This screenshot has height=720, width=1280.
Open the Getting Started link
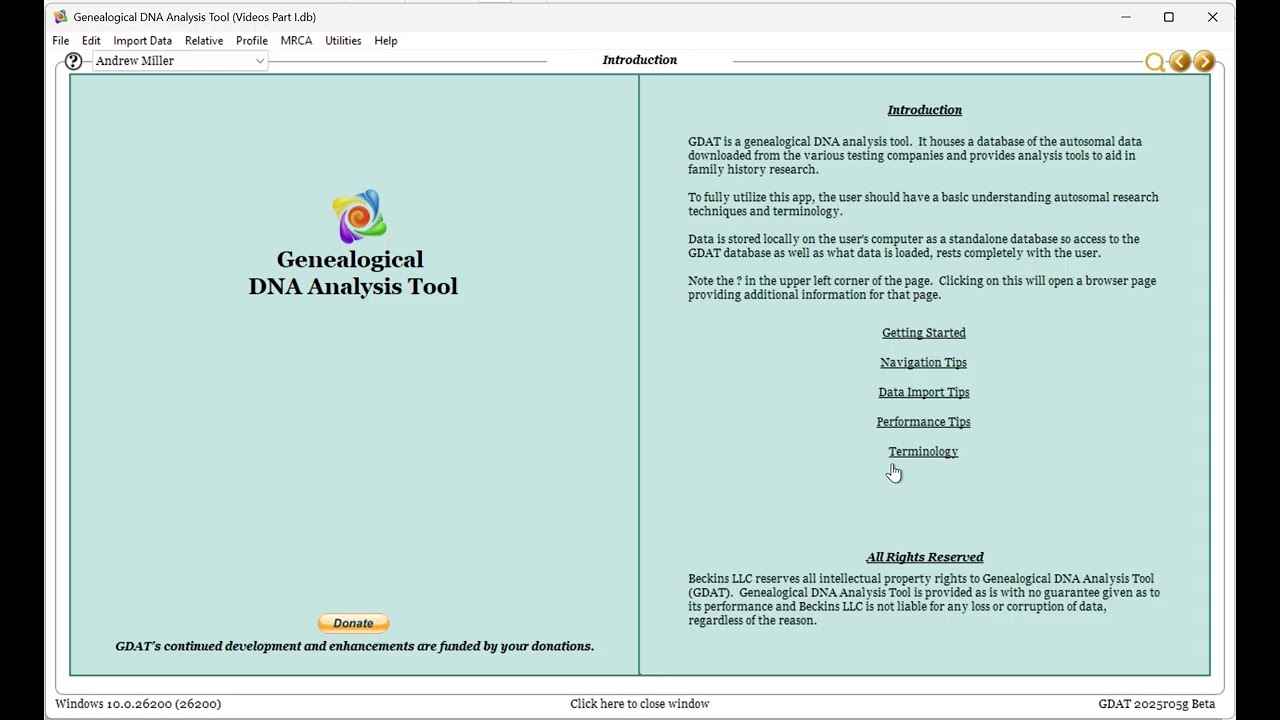(924, 333)
